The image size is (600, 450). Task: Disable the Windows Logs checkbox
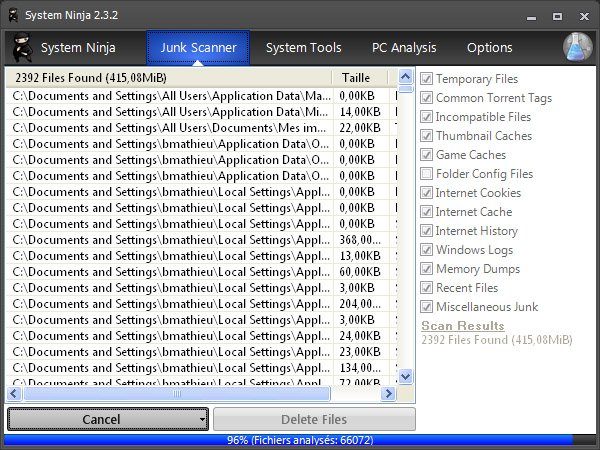pyautogui.click(x=426, y=250)
